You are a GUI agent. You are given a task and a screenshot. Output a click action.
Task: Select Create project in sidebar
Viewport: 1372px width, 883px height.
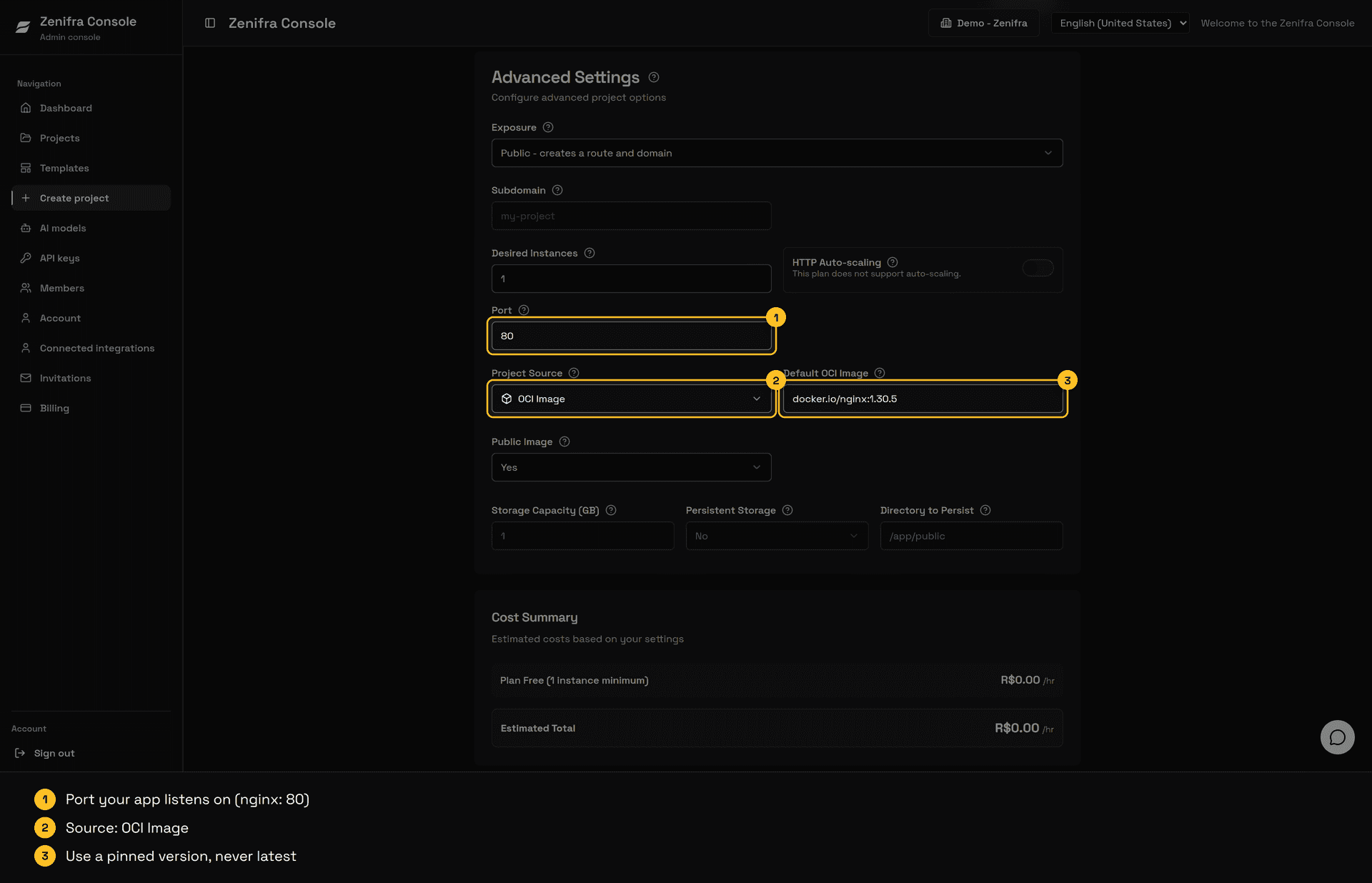[x=91, y=198]
